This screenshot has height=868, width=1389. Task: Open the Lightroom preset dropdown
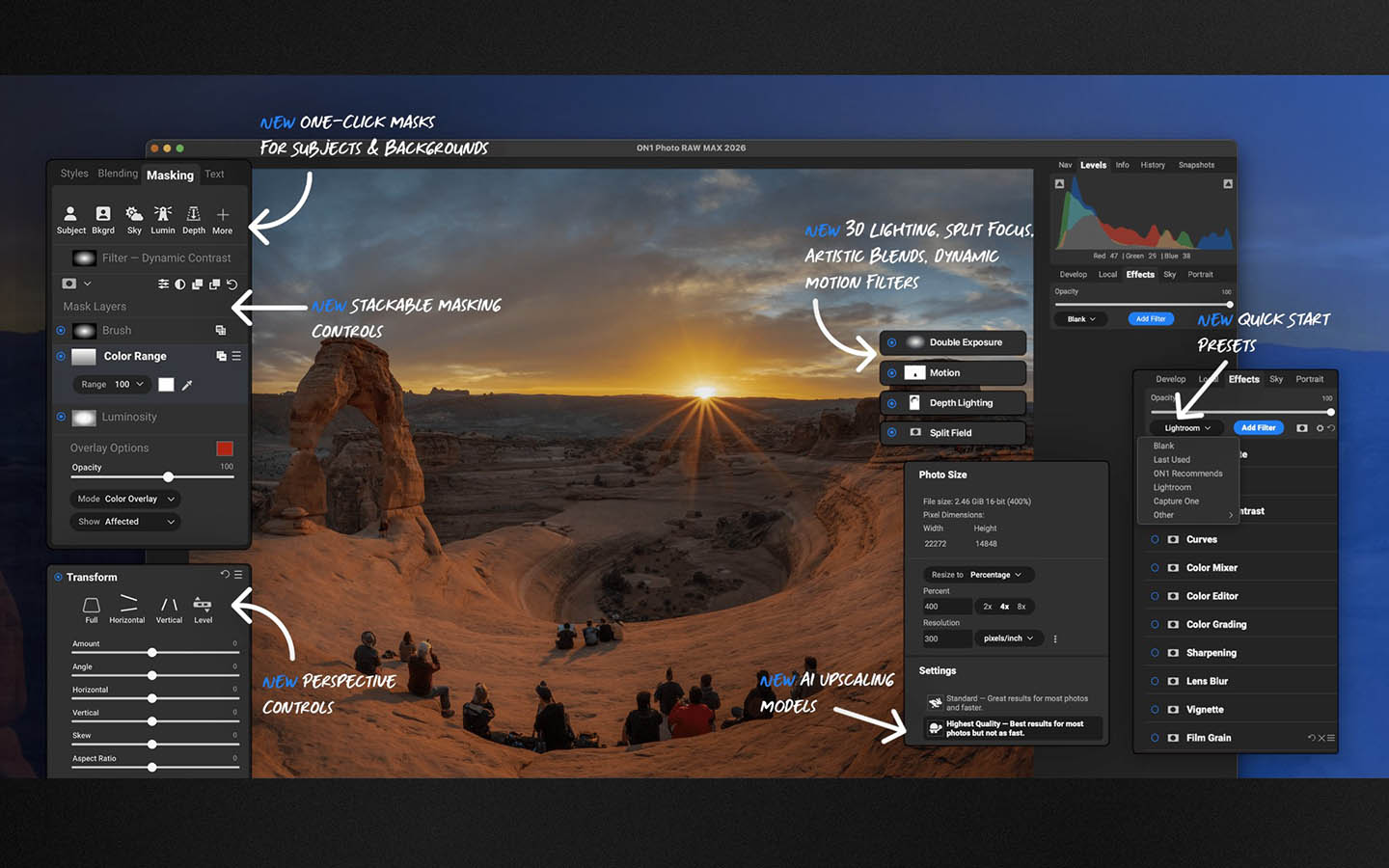[x=1186, y=428]
